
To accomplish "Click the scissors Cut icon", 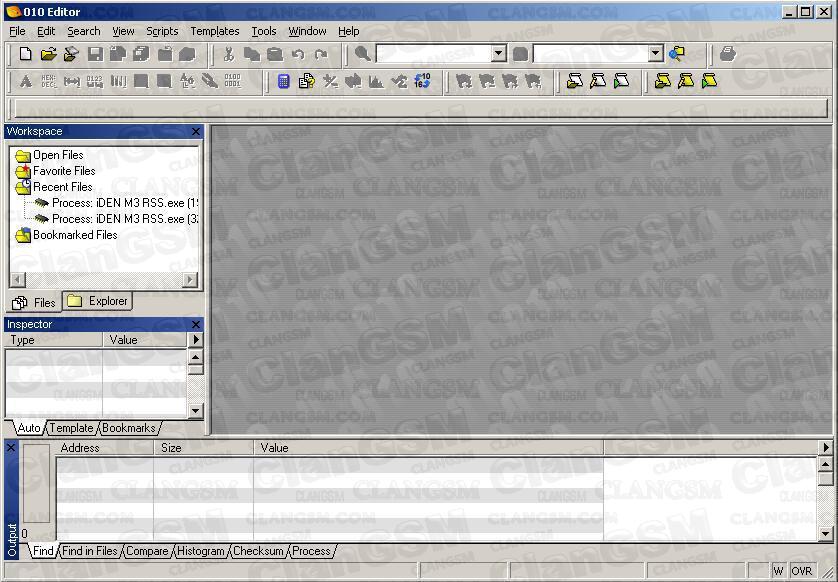I will click(229, 53).
